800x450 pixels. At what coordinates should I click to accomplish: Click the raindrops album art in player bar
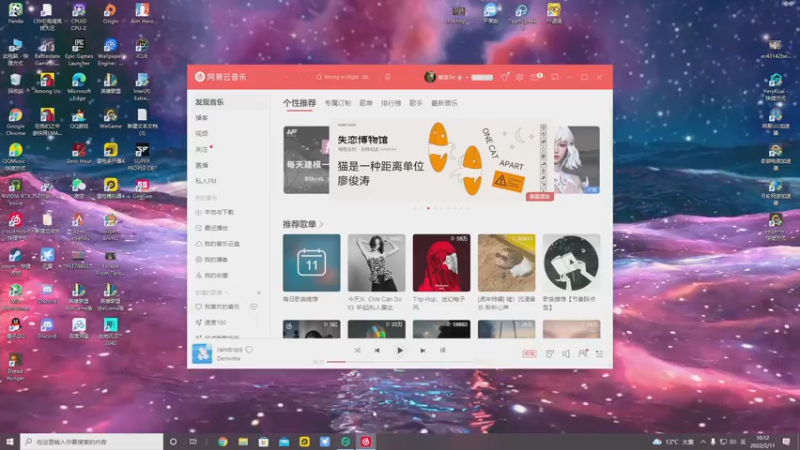[x=202, y=354]
